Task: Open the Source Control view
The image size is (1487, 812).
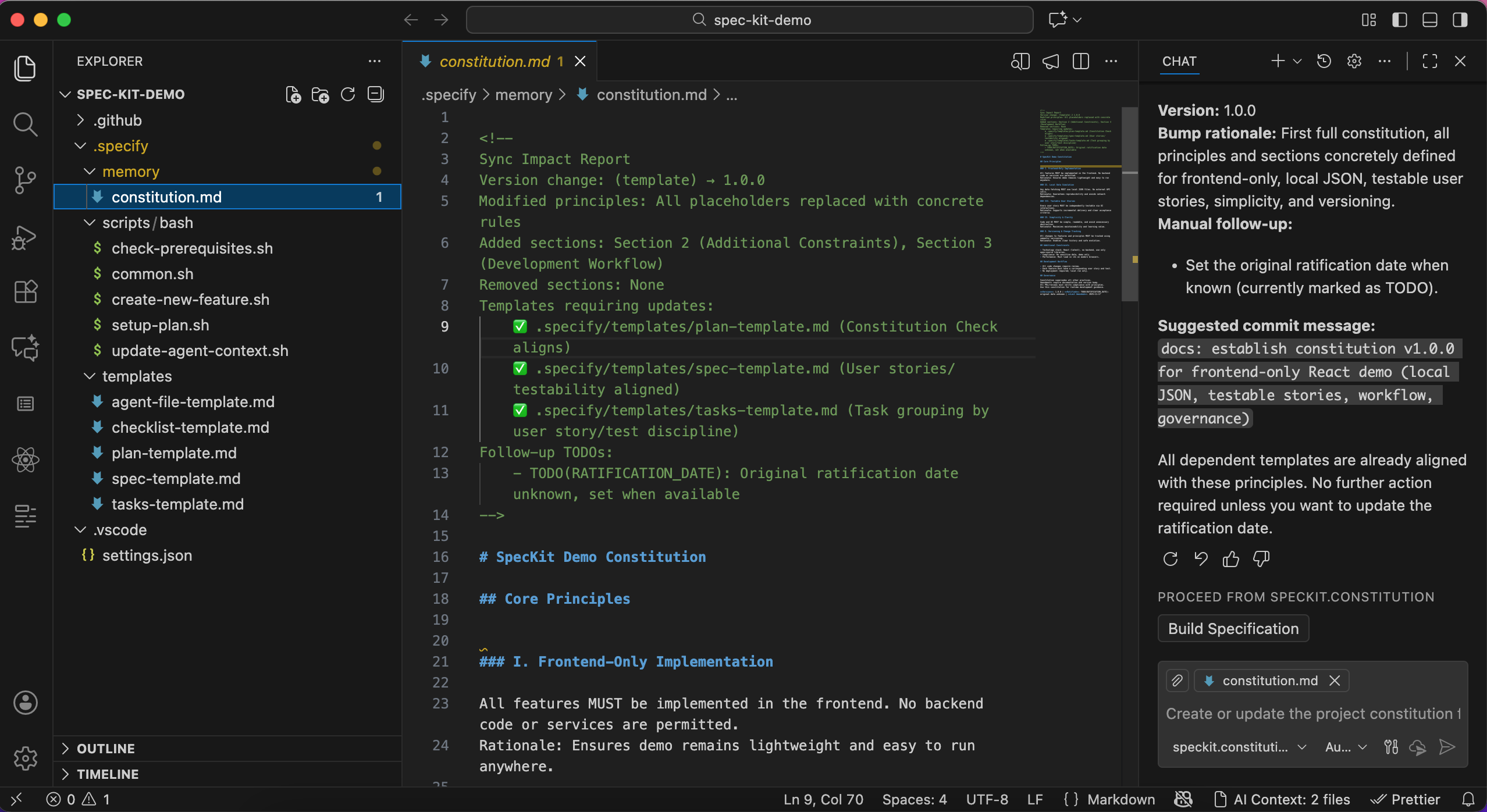Action: click(x=24, y=179)
